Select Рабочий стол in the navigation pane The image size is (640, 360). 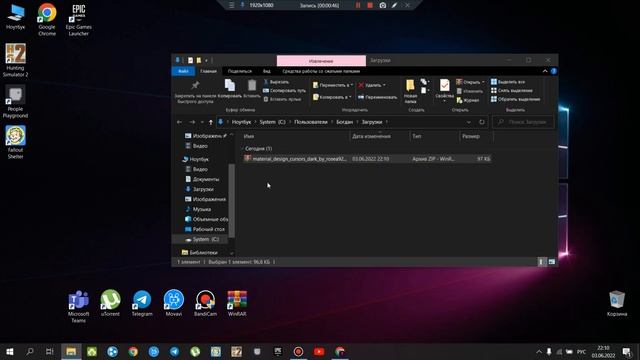click(205, 229)
